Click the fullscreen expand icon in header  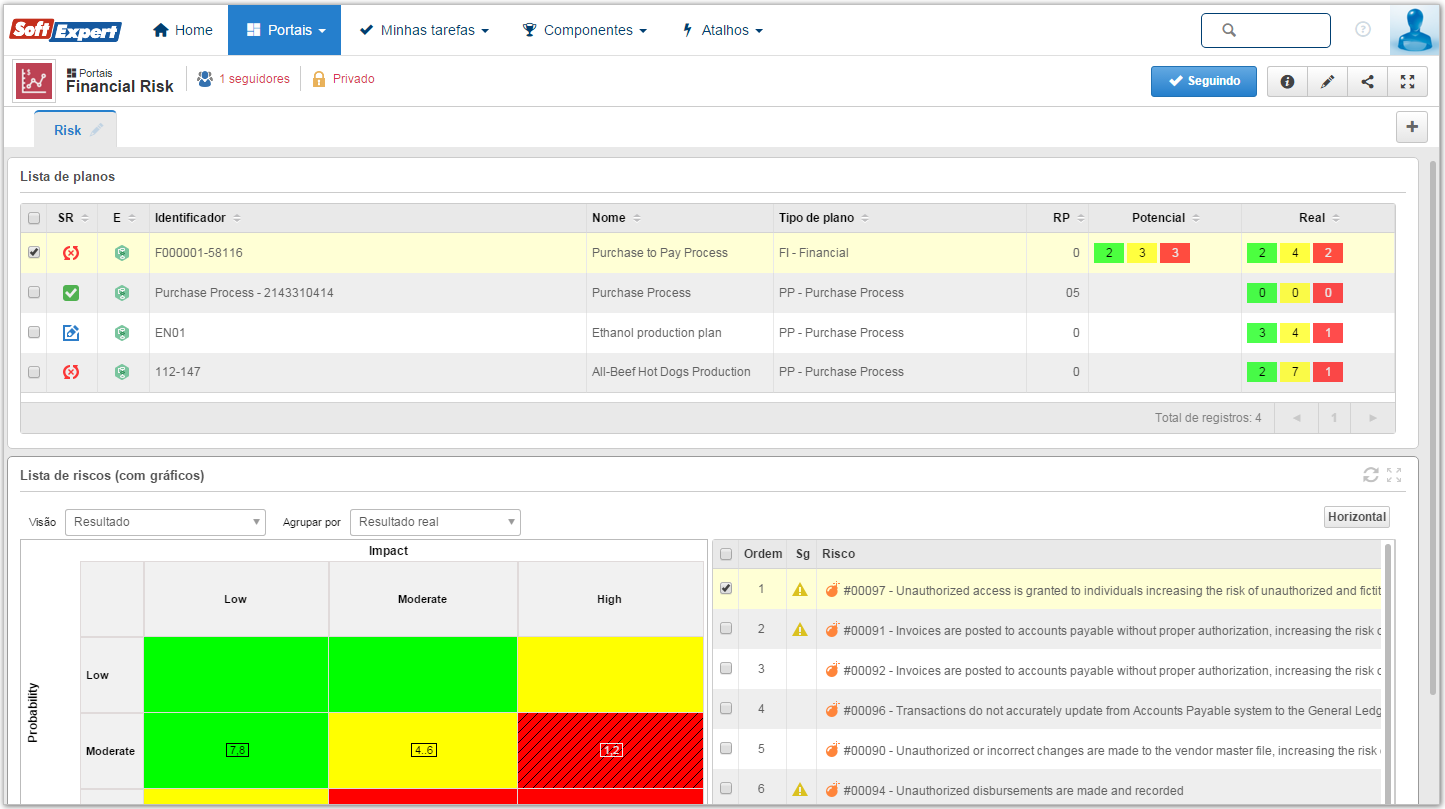[1407, 82]
